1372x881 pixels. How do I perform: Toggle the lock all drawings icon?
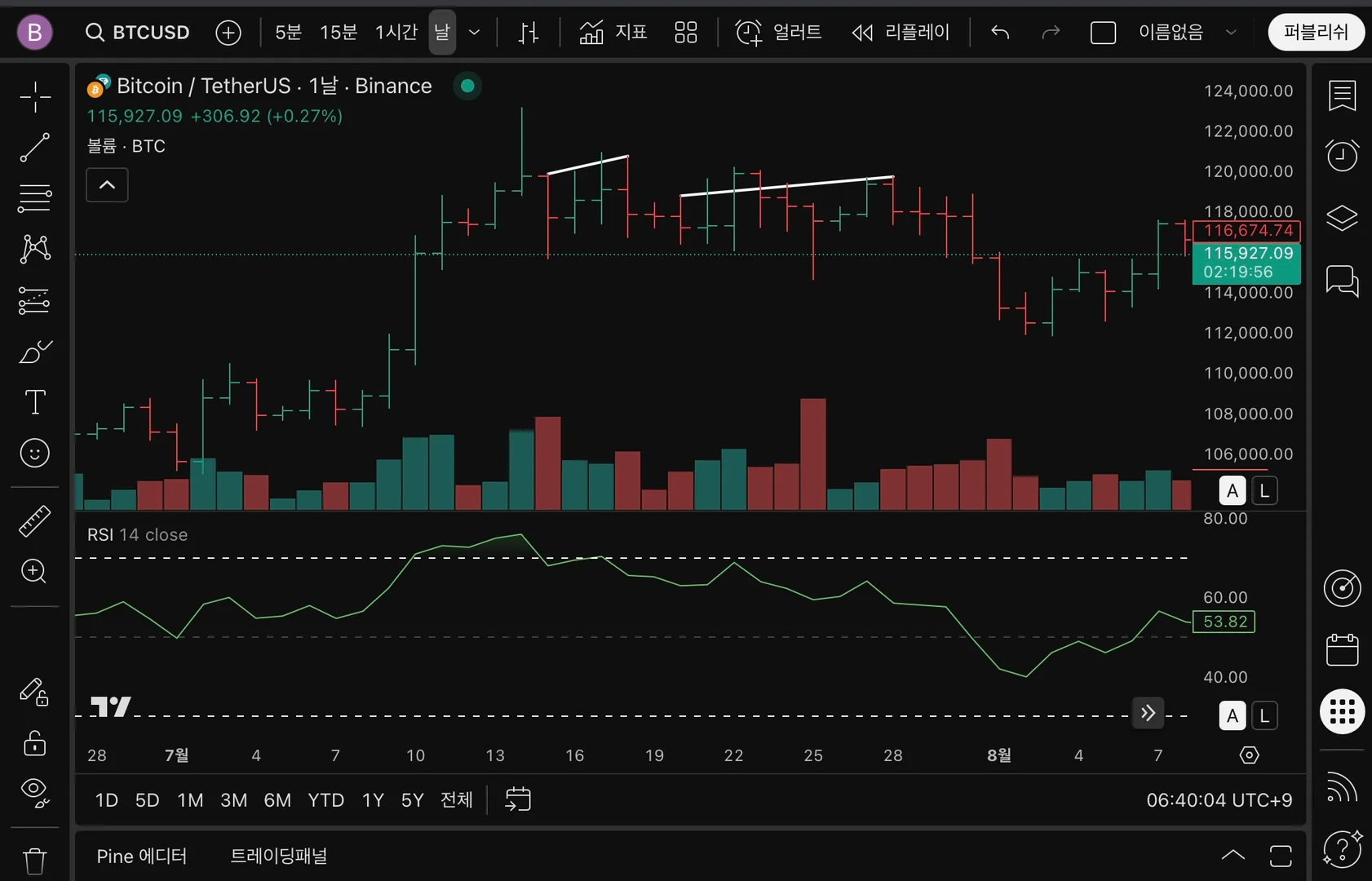[x=34, y=743]
